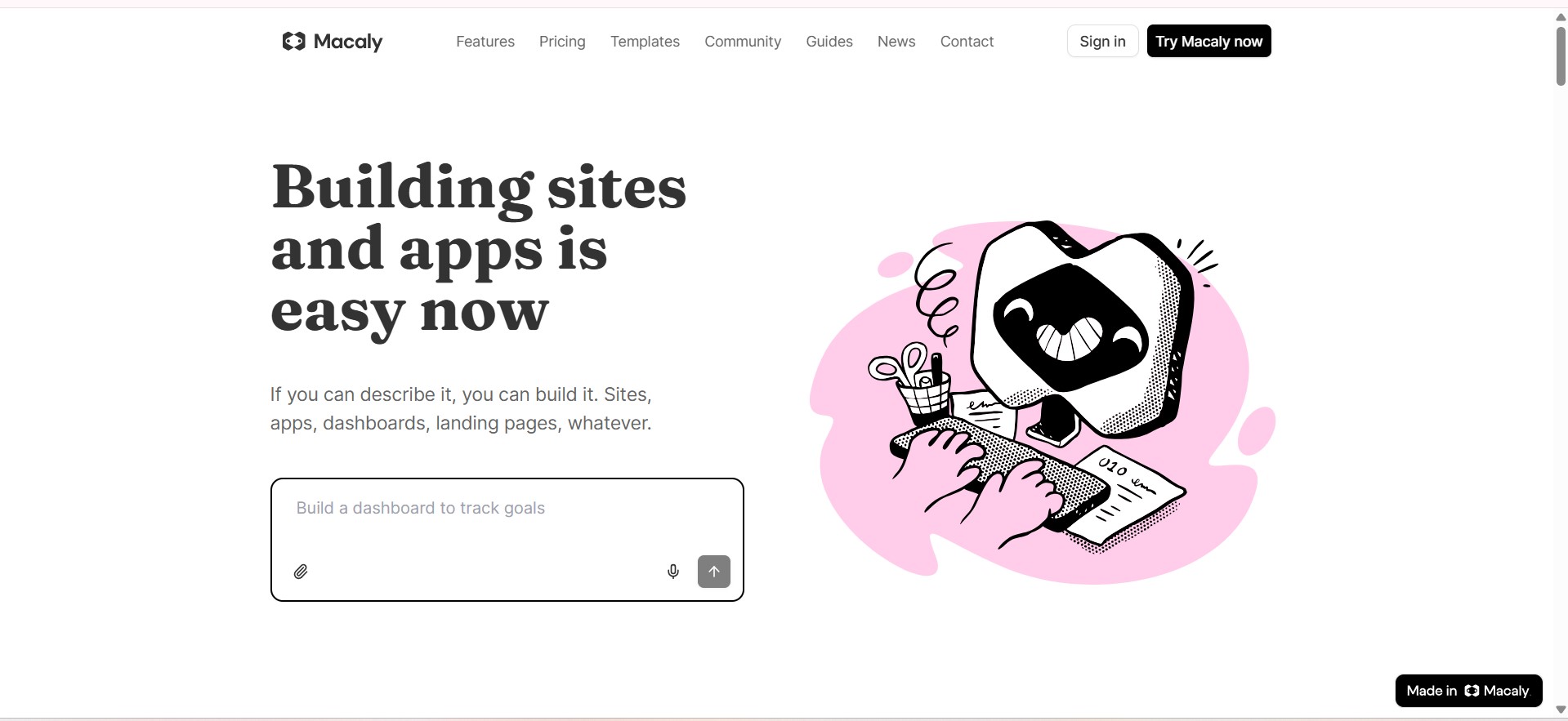Select Contact in the navigation bar
This screenshot has height=721, width=1568.
pyautogui.click(x=967, y=42)
